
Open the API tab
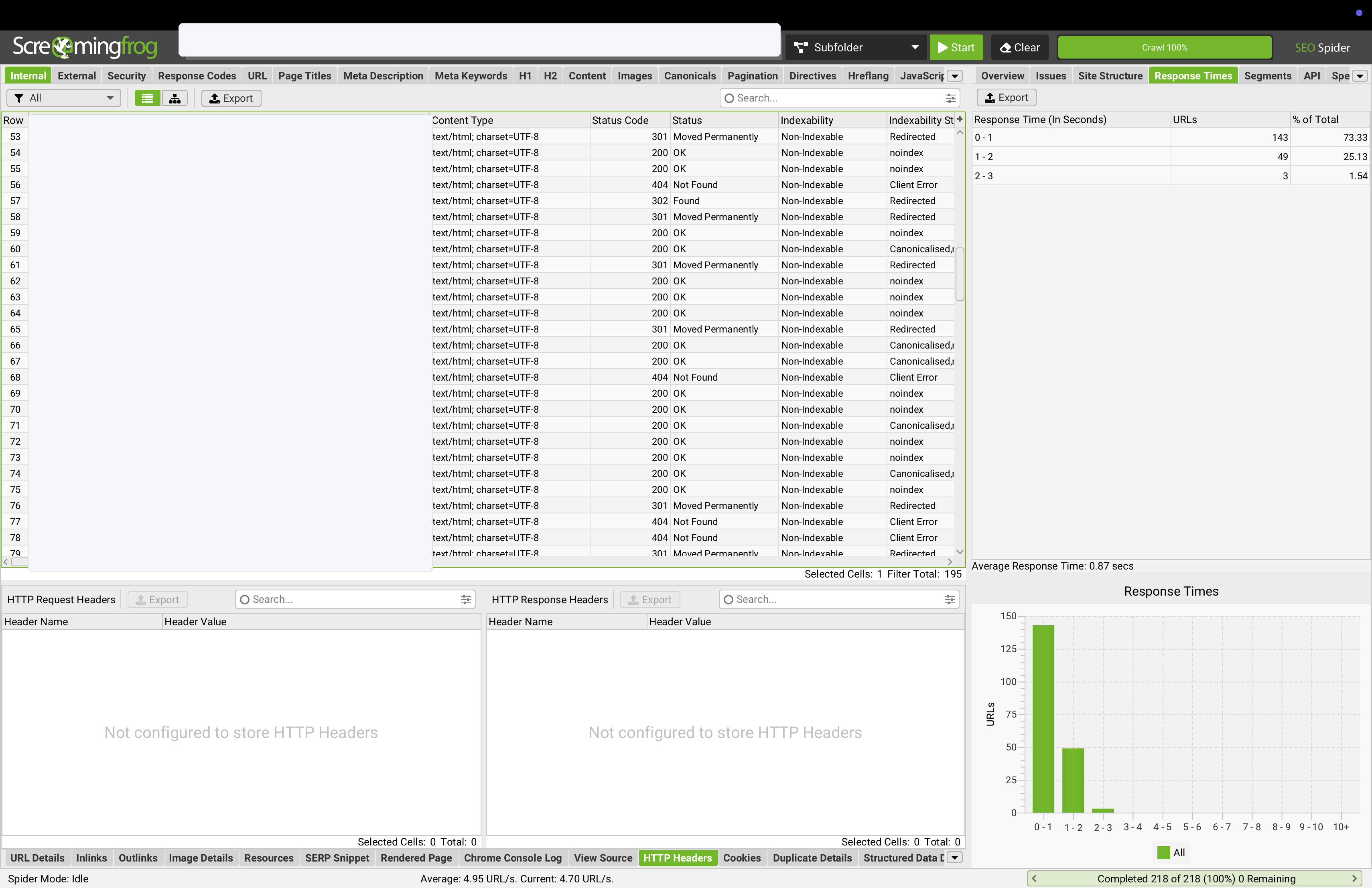pyautogui.click(x=1311, y=75)
